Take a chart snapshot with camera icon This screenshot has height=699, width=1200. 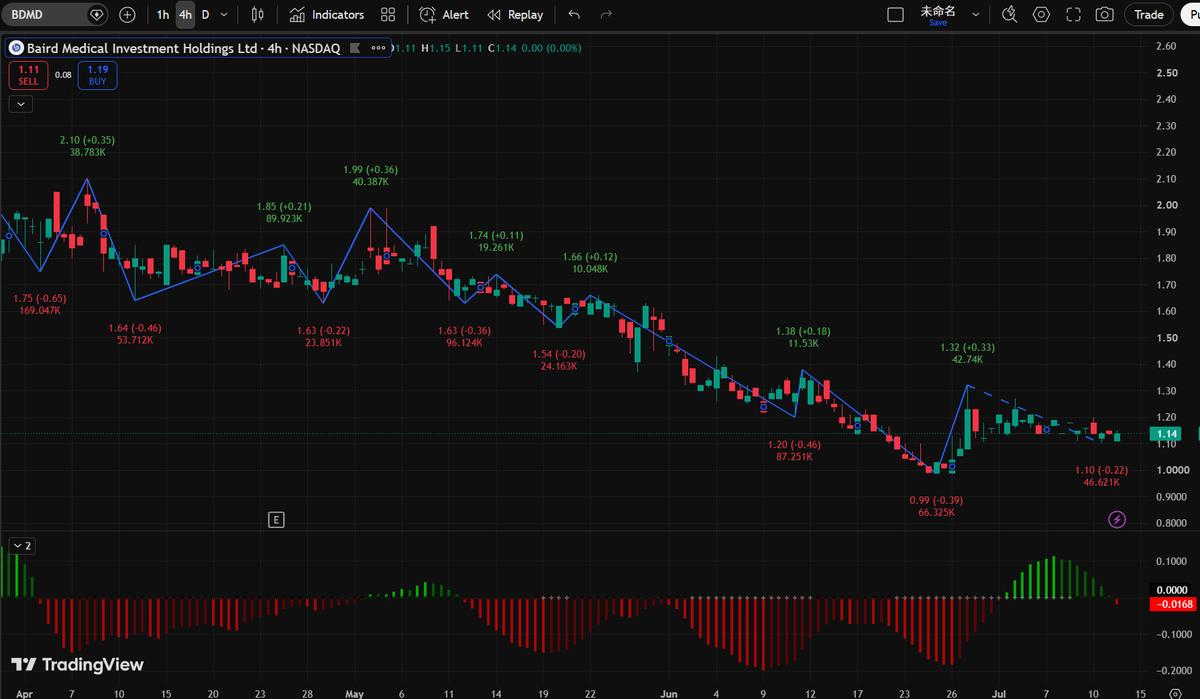pyautogui.click(x=1105, y=15)
